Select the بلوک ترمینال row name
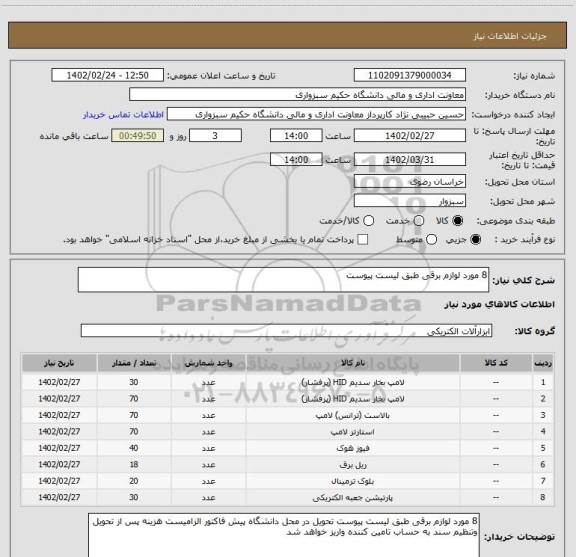The width and height of the screenshot is (576, 557). pos(353,481)
